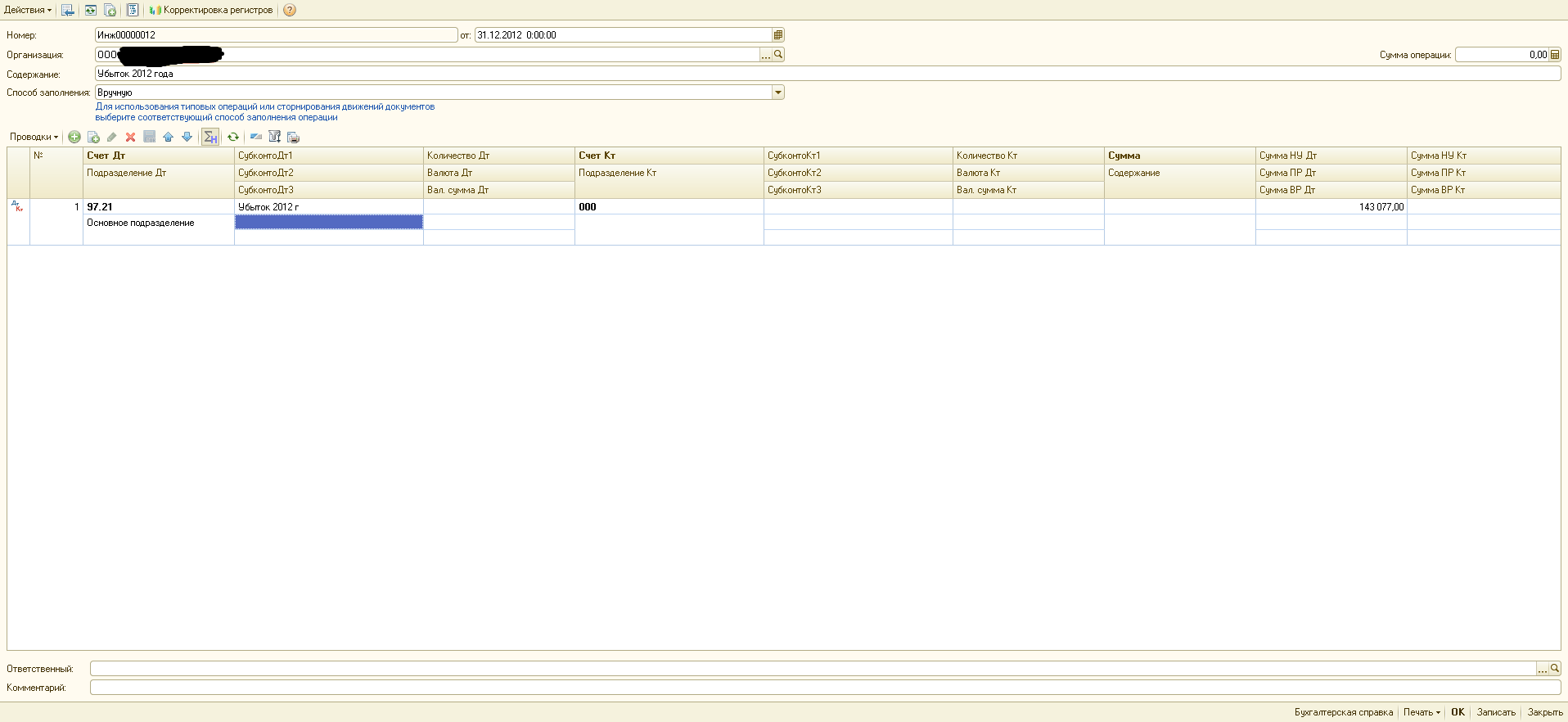The image size is (1568, 722).
Task: Click the Основное подразделение cell
Action: tap(159, 223)
